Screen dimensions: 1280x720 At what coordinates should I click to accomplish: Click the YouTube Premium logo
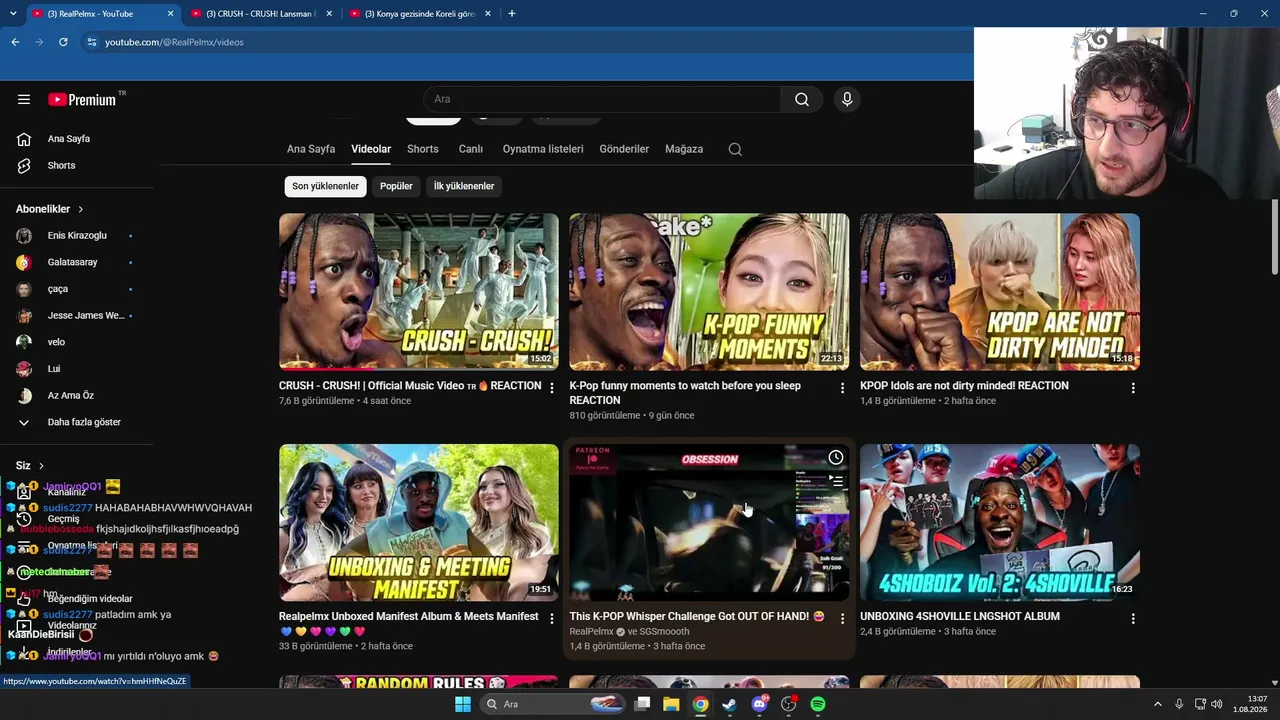[x=84, y=99]
